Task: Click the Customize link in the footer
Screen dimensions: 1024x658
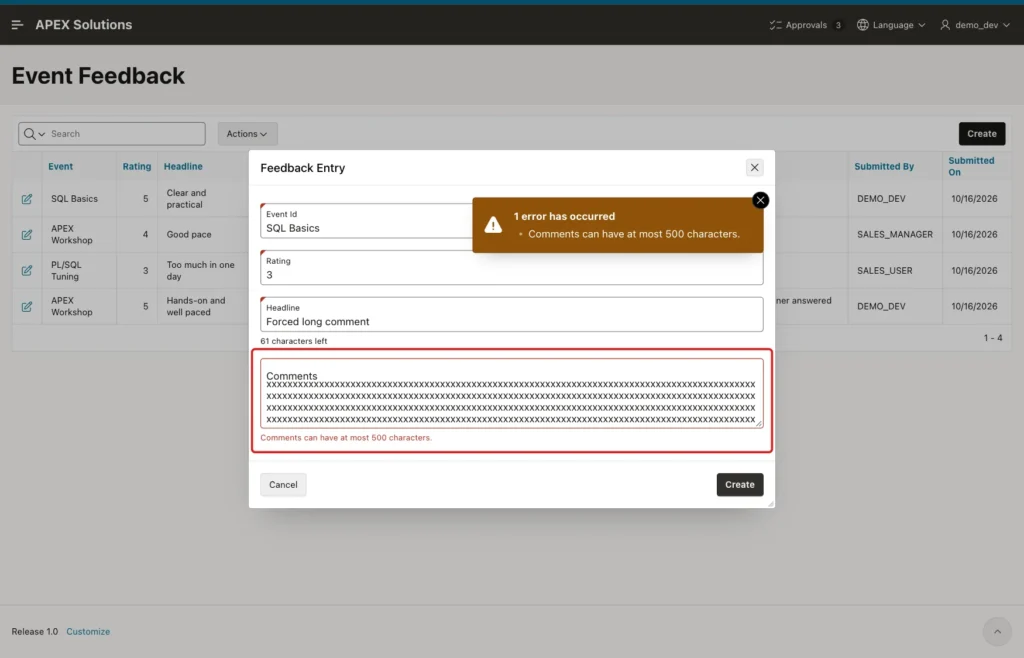Action: (x=88, y=631)
